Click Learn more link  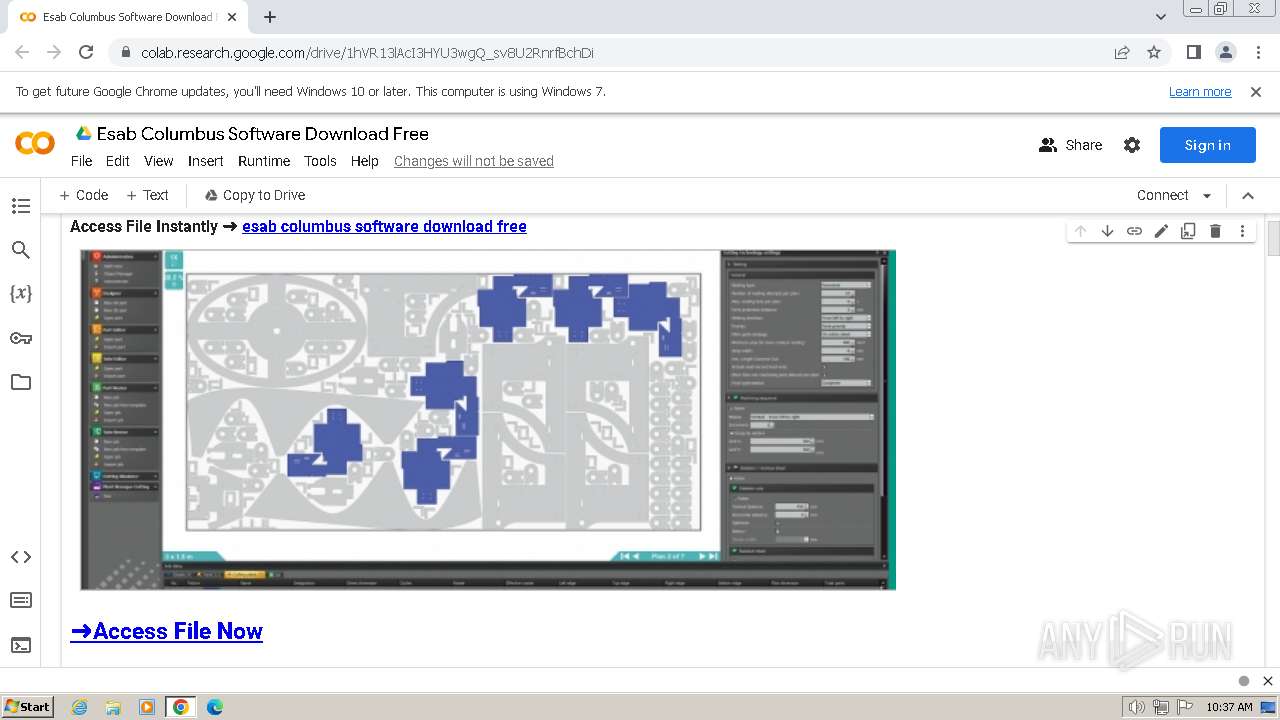[1200, 91]
